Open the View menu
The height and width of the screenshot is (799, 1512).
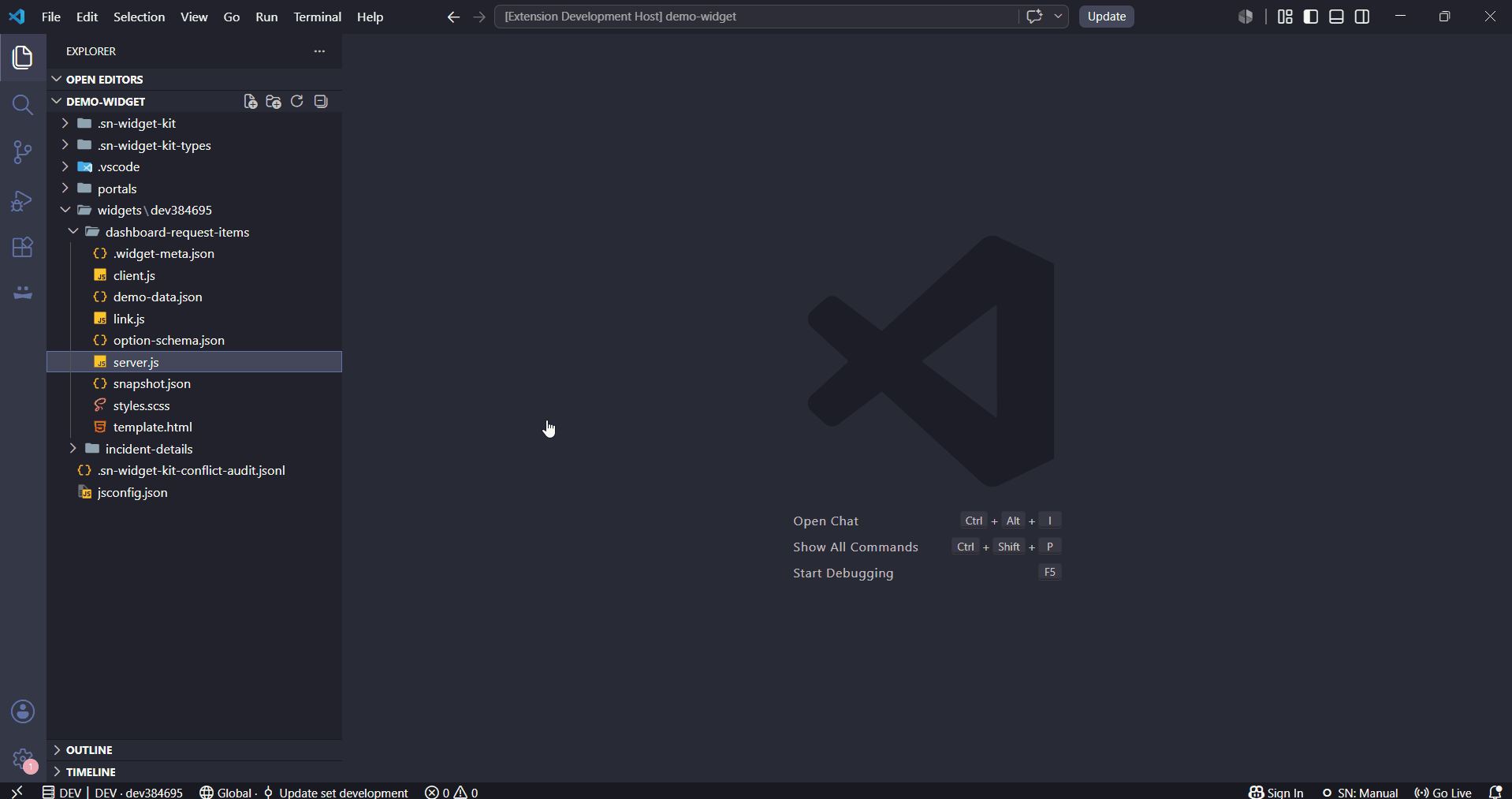coord(194,17)
